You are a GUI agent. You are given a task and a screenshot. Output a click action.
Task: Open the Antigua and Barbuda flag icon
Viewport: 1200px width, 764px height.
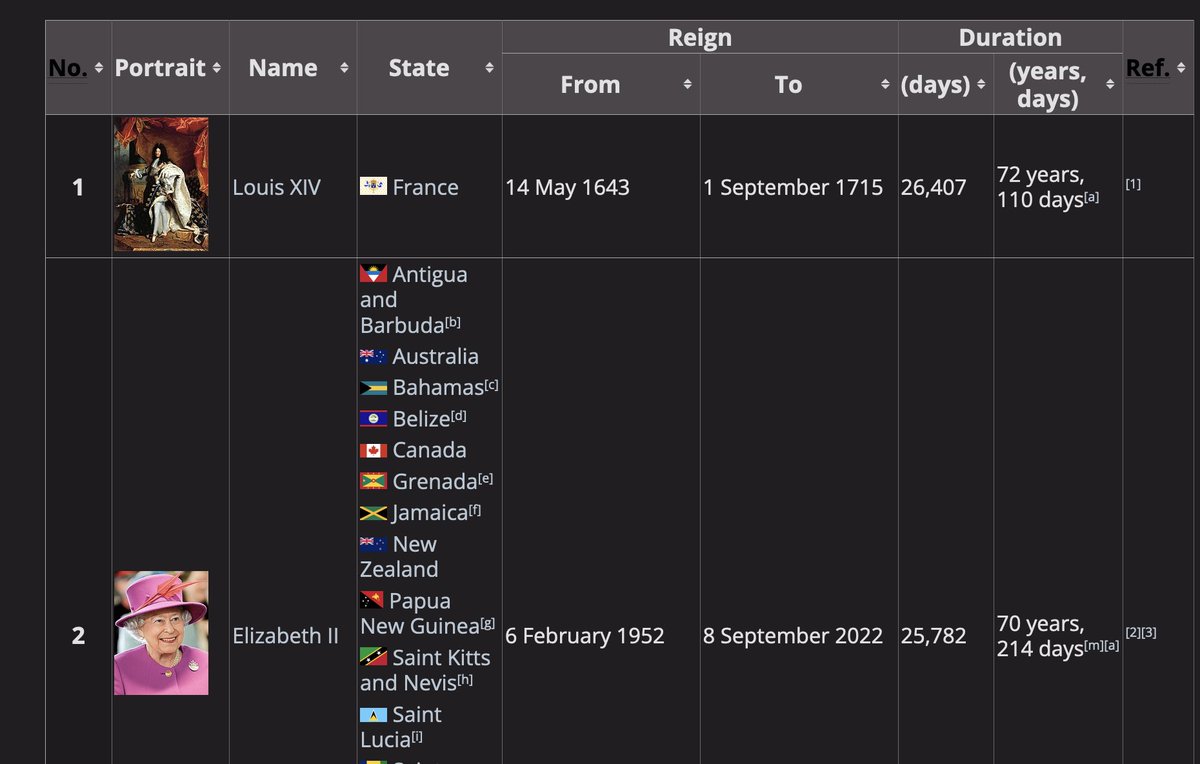coord(373,274)
